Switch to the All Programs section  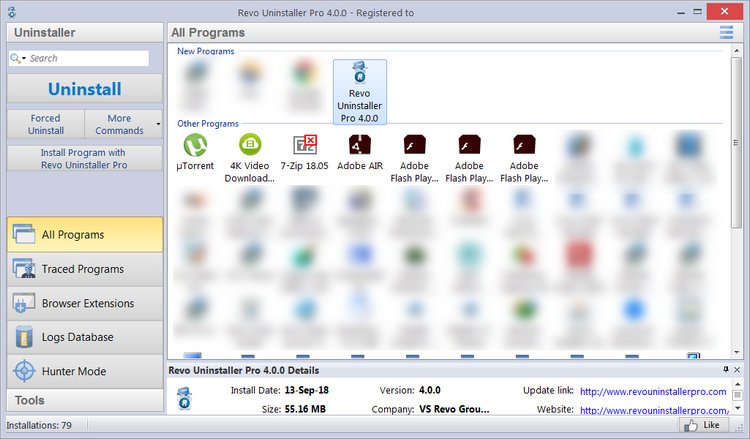coord(85,234)
